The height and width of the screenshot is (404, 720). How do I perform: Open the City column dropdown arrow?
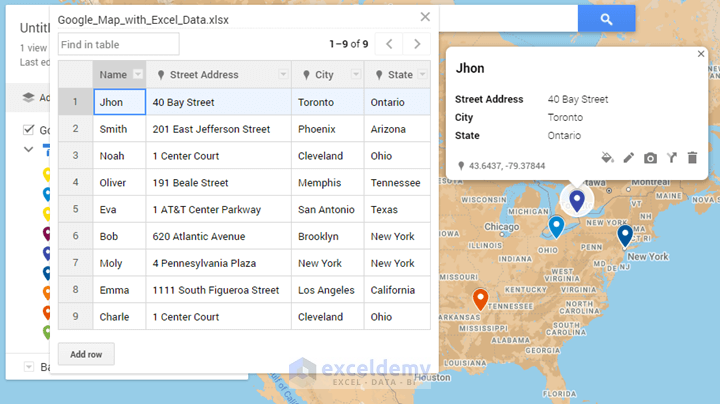[x=356, y=74]
